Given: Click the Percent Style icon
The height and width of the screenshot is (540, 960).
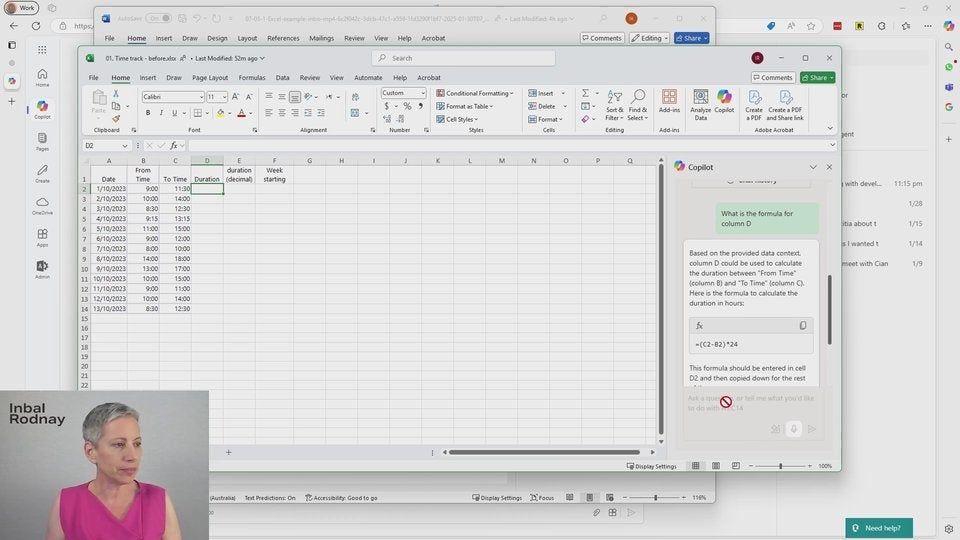Looking at the screenshot, I should point(407,107).
